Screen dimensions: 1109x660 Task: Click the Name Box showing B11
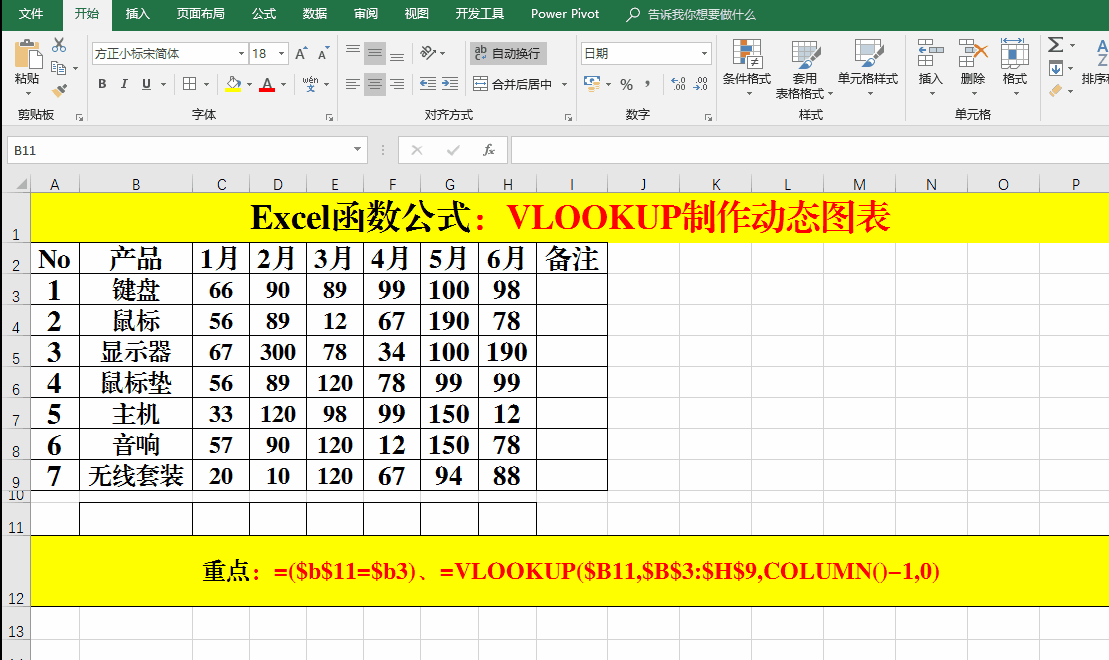coord(178,150)
